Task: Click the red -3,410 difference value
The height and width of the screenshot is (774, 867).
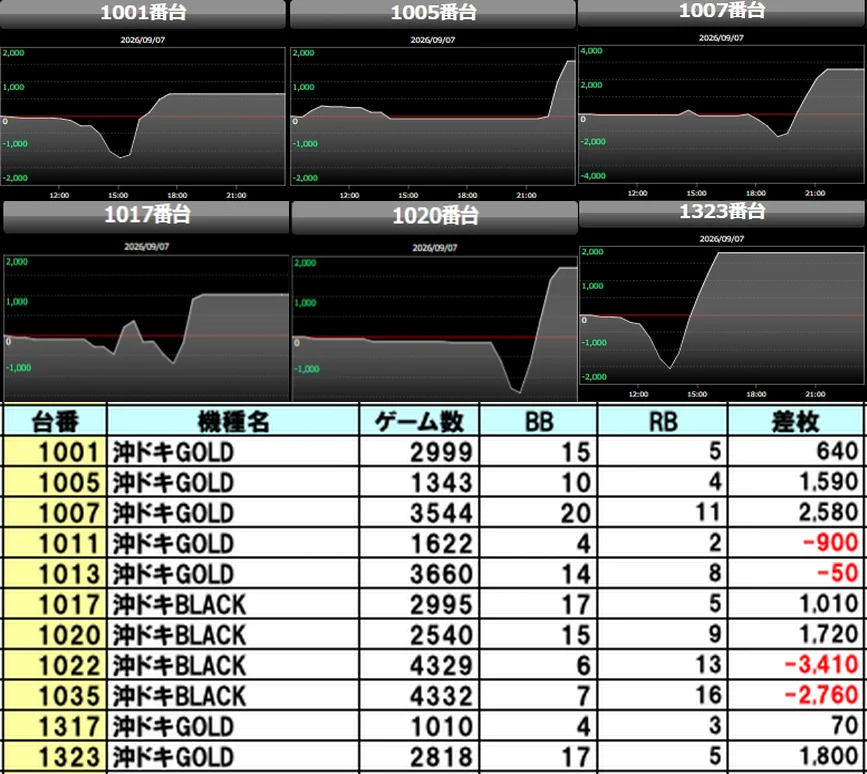Action: coord(821,665)
